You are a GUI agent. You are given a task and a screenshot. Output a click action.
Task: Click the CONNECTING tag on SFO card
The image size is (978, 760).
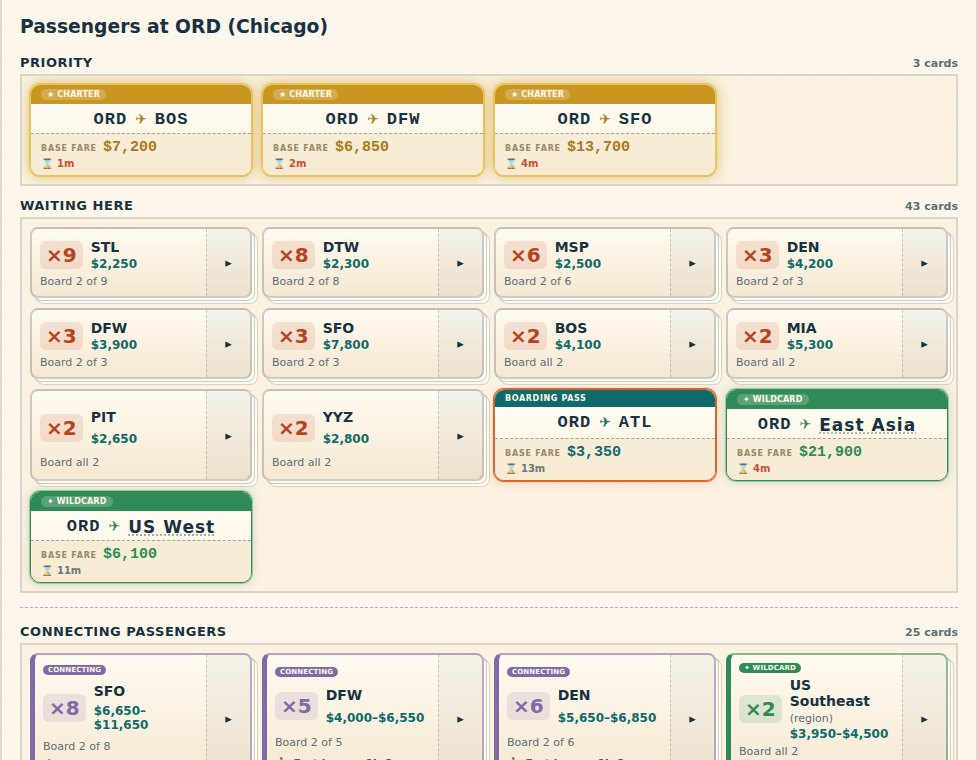click(74, 670)
